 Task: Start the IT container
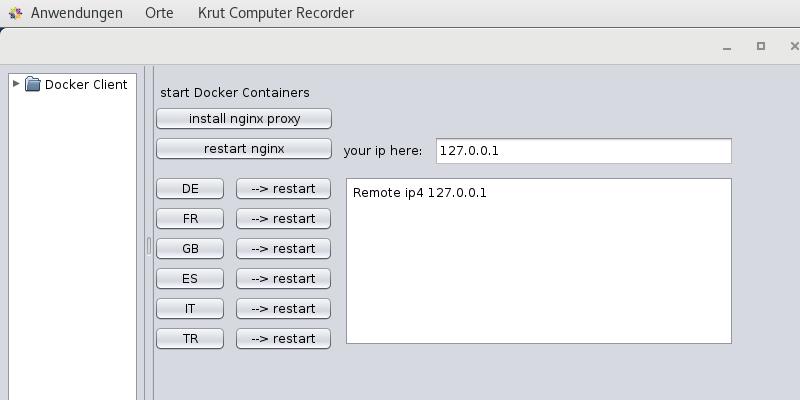190,309
